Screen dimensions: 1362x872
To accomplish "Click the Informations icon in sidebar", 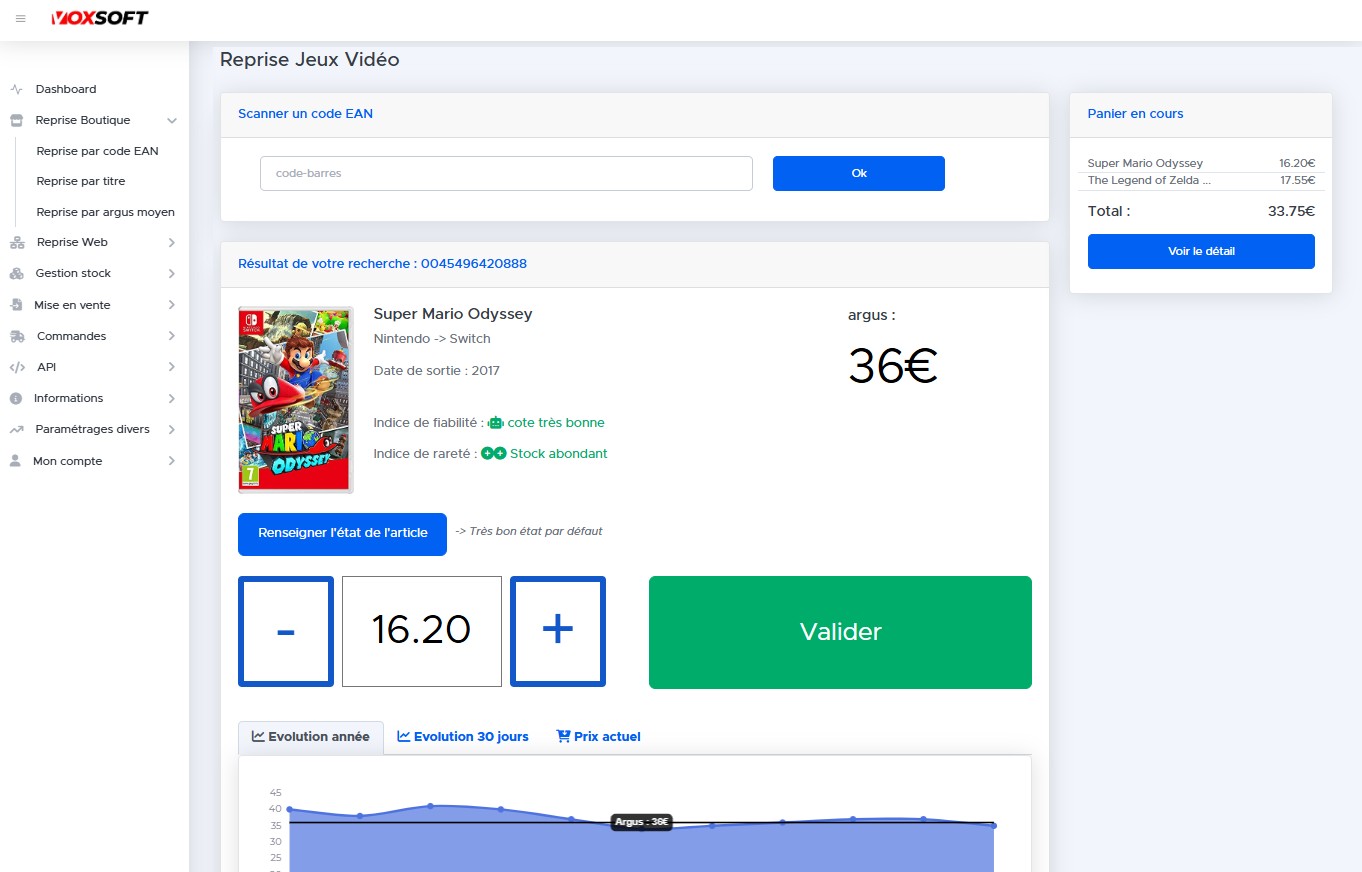I will click(16, 398).
